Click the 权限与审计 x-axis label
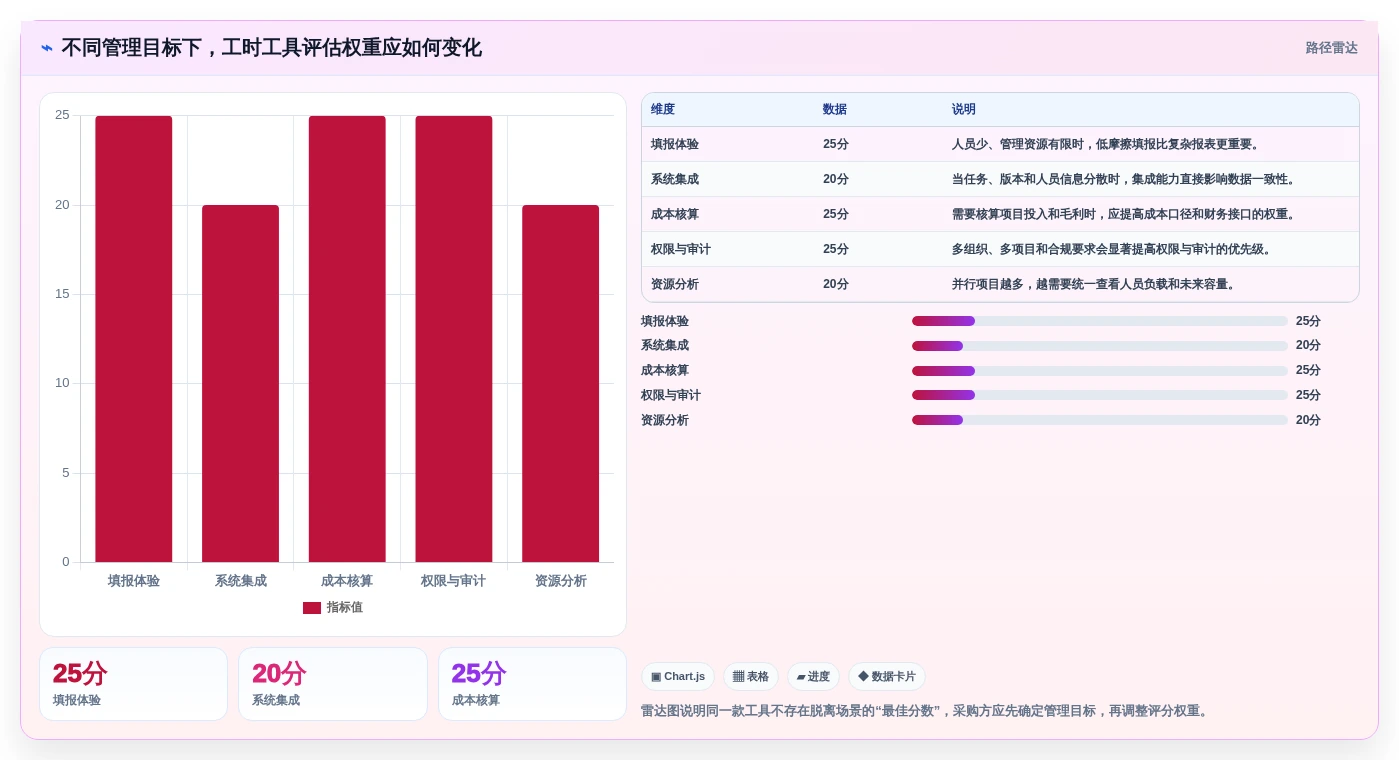The height and width of the screenshot is (760, 1399). (454, 581)
